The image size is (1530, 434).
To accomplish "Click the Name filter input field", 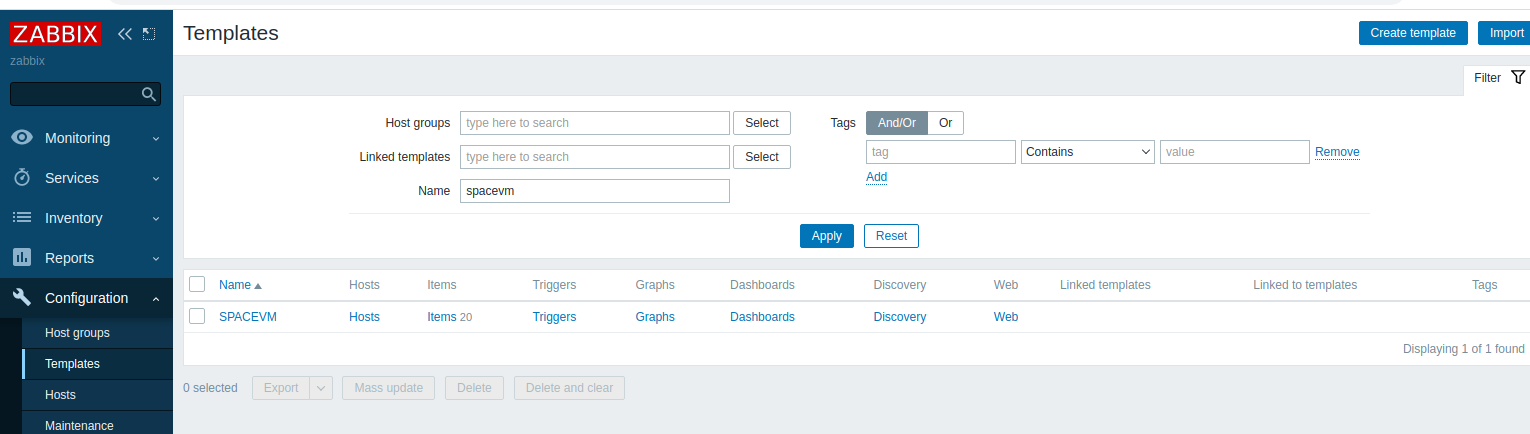I will [595, 191].
